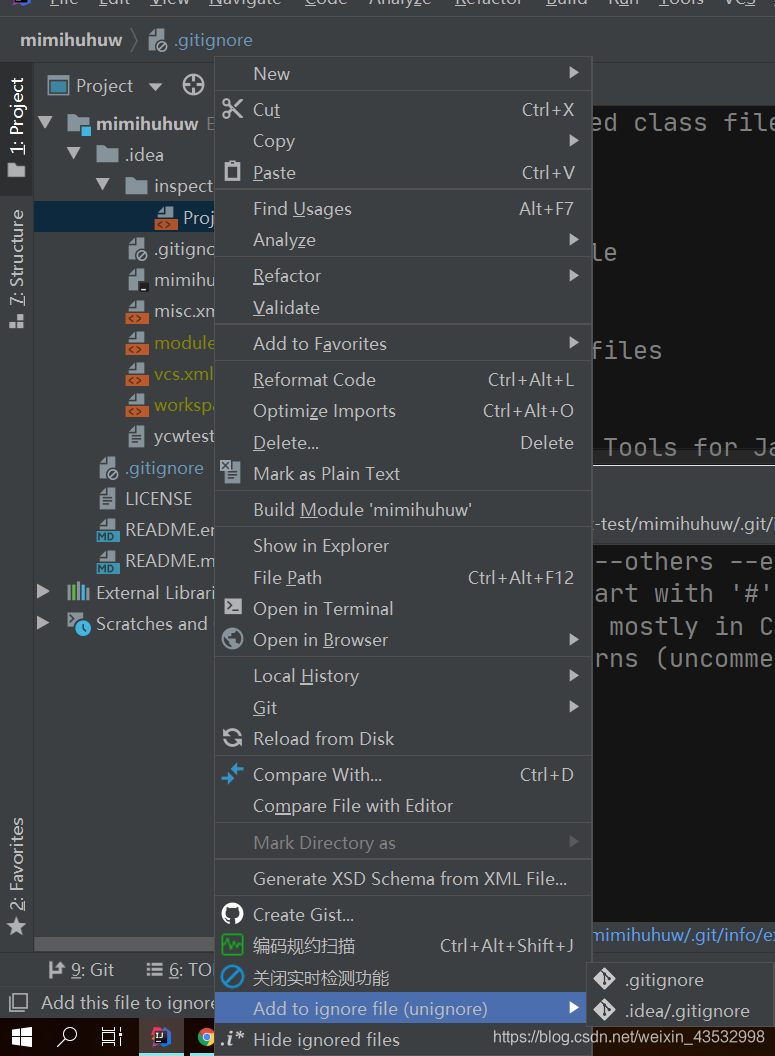The width and height of the screenshot is (775, 1056).
Task: Click the .gitignore breadcrumb label
Action: (213, 40)
